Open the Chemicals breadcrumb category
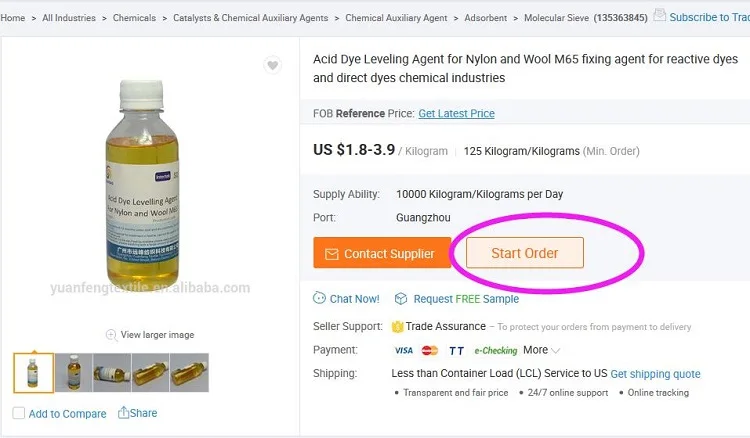 pyautogui.click(x=136, y=18)
